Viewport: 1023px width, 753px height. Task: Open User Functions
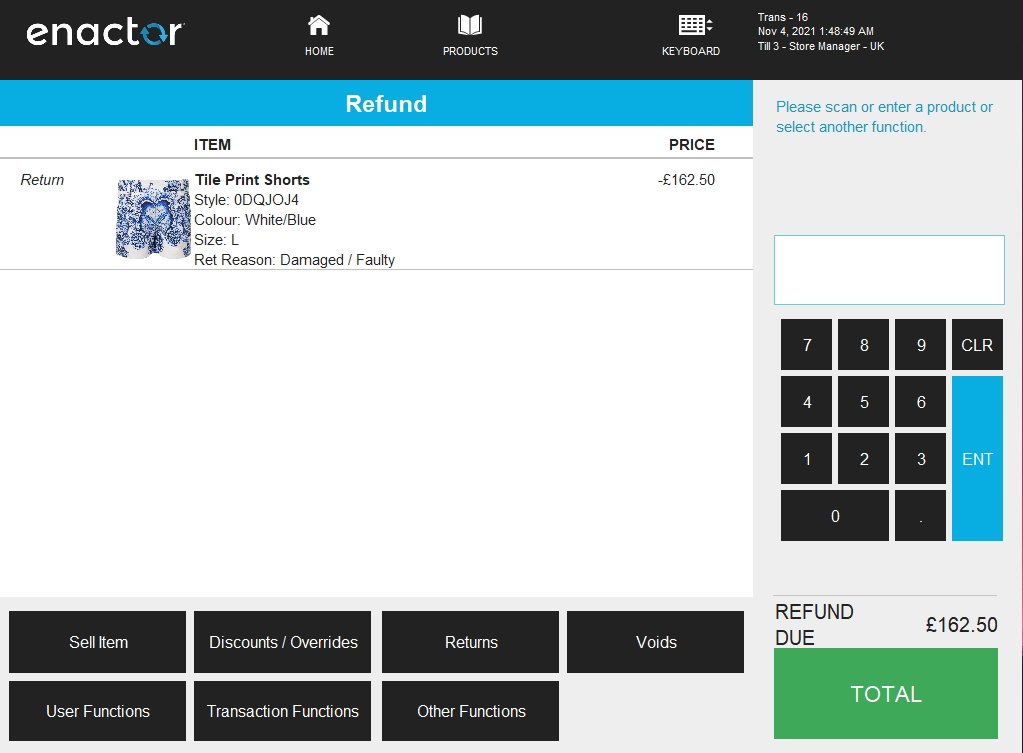click(x=96, y=711)
